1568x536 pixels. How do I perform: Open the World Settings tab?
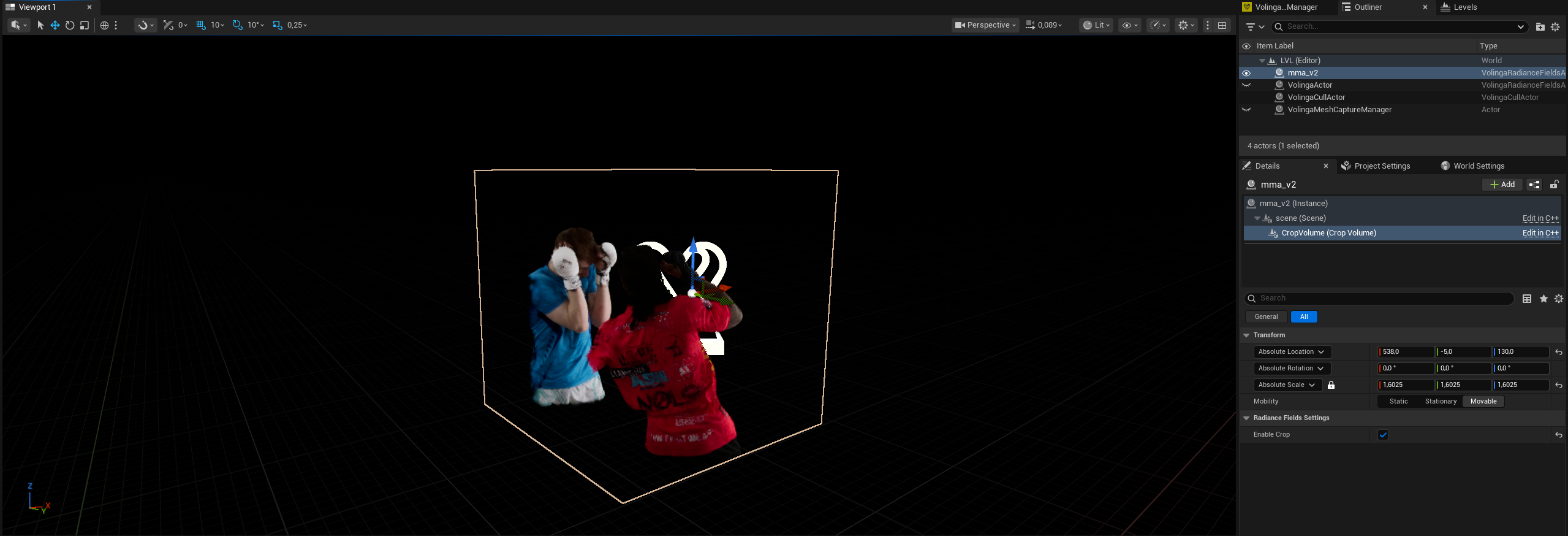pos(1473,166)
